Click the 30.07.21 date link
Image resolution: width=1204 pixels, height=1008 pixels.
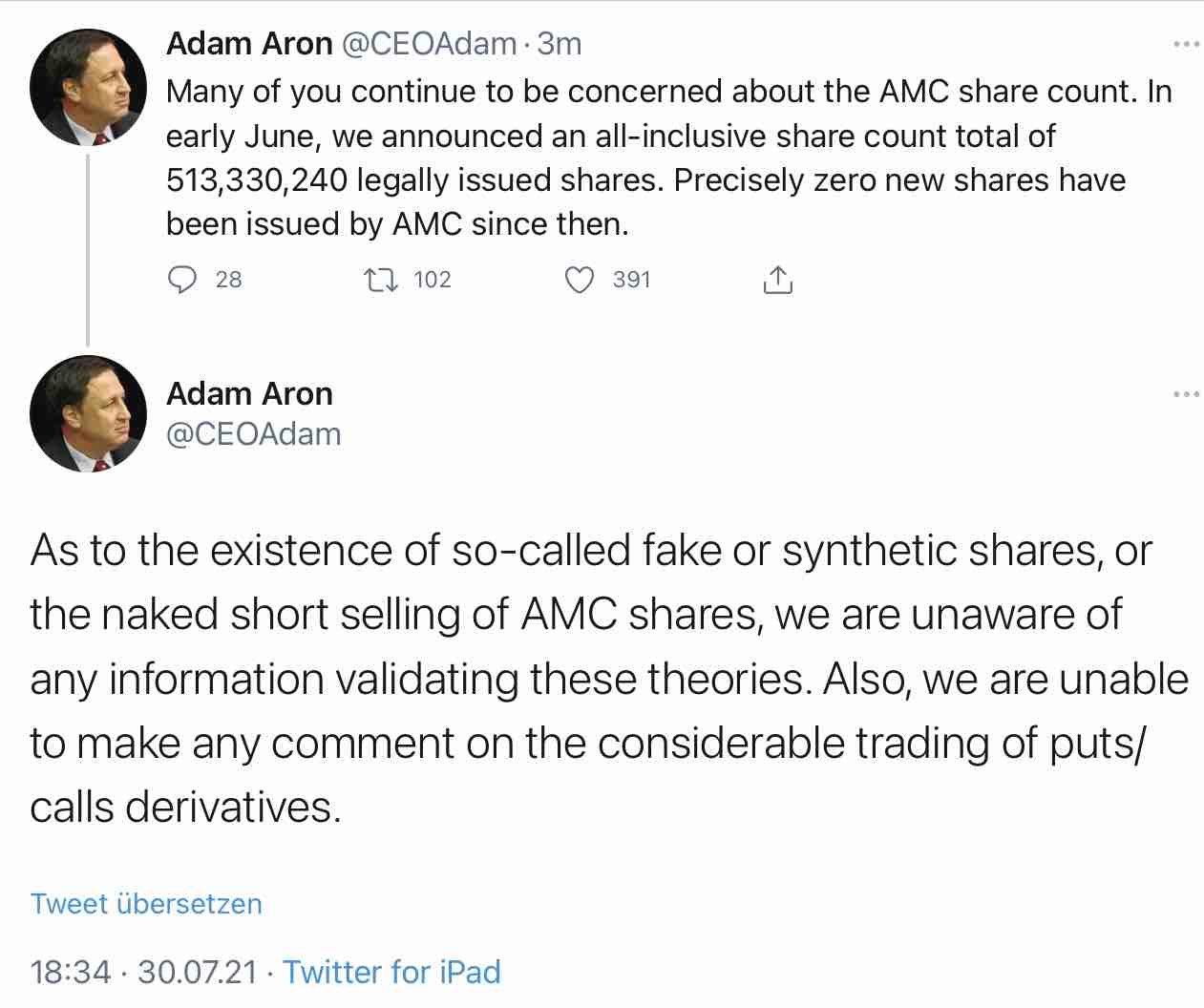coord(196,972)
